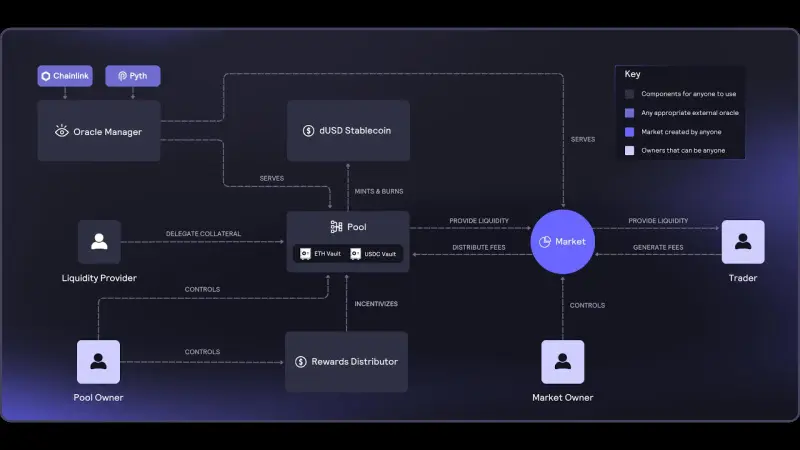Click the DELEGATE COLLATERAL arrow label
800x450 pixels.
(x=203, y=234)
